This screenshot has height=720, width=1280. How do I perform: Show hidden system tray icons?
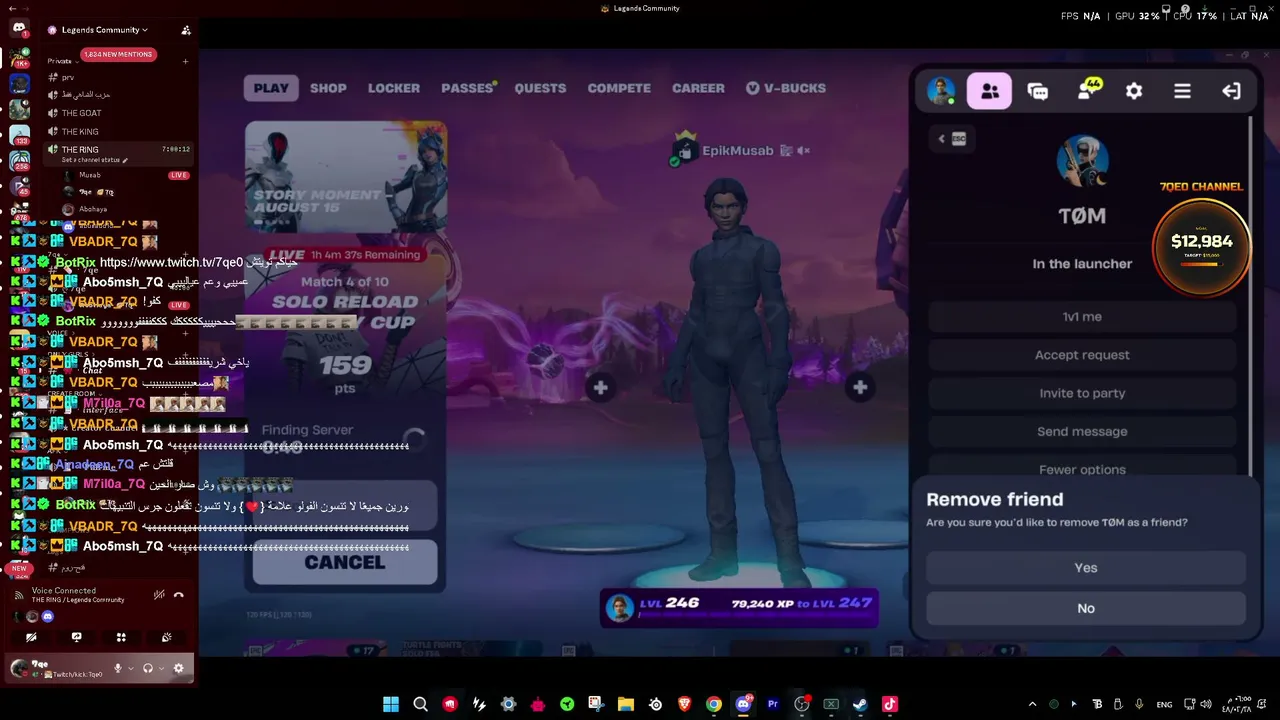(x=1032, y=704)
